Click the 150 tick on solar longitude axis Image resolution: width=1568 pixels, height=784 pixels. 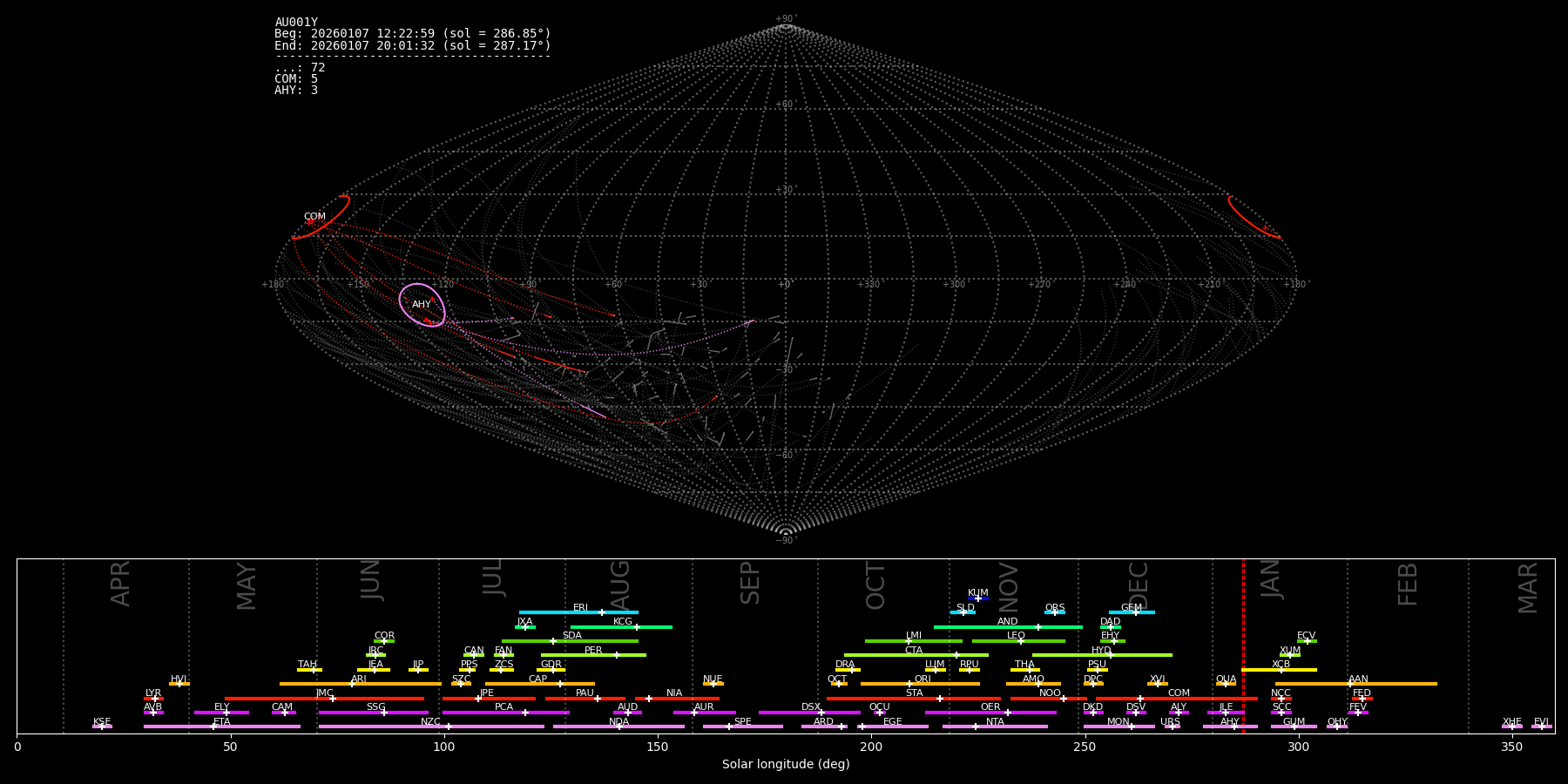click(x=658, y=747)
